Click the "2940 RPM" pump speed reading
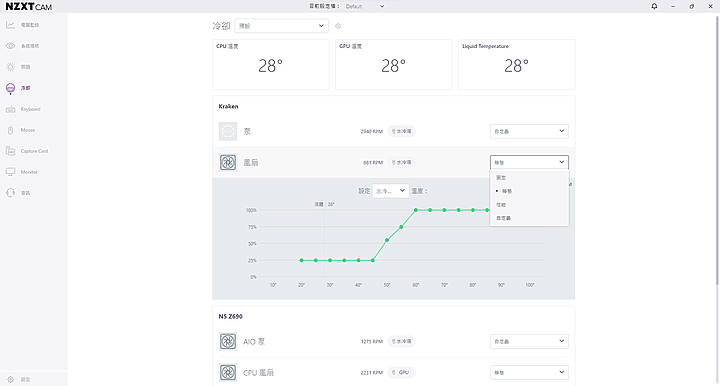The image size is (720, 386). 371,131
